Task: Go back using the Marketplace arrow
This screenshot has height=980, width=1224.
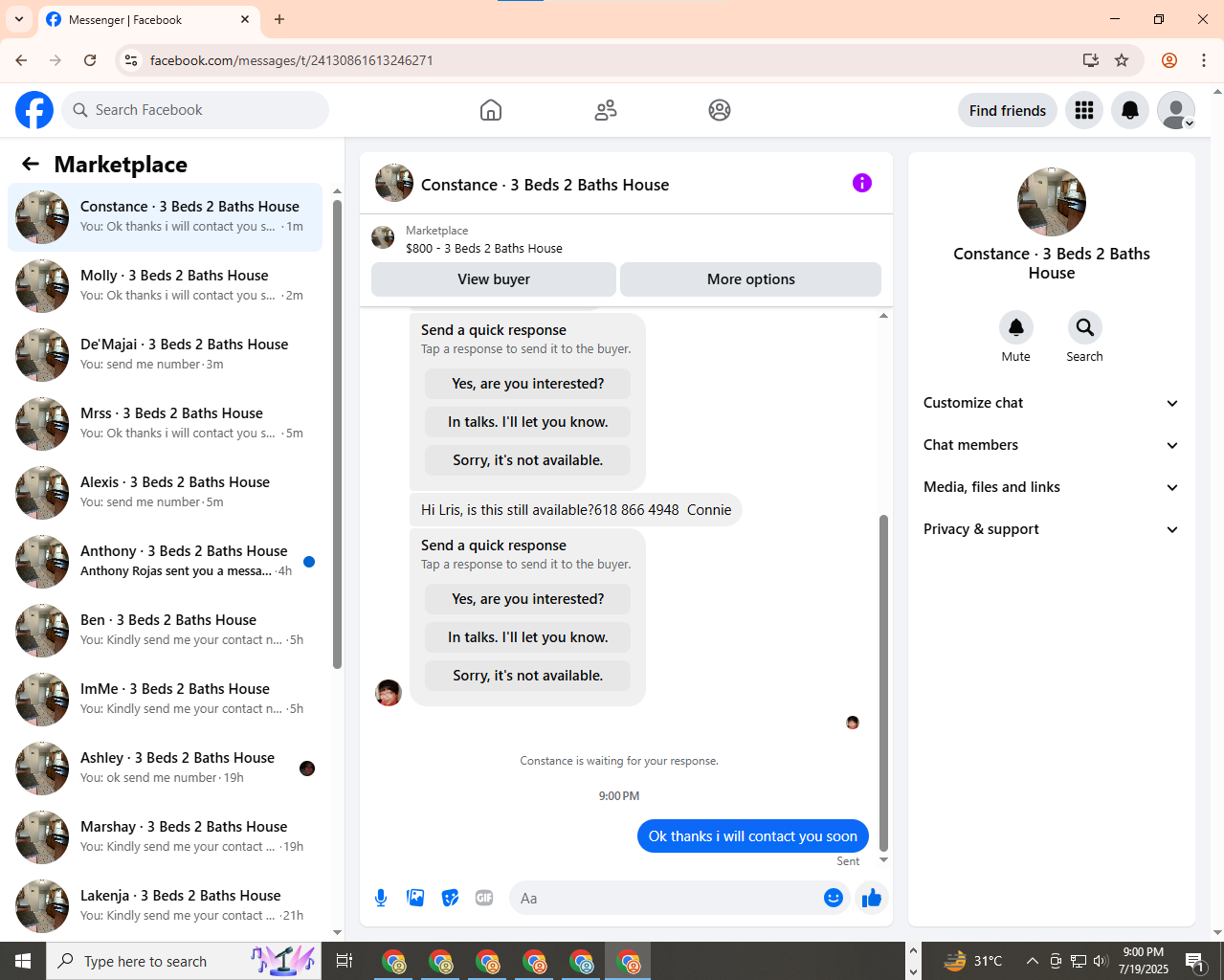Action: 31,164
